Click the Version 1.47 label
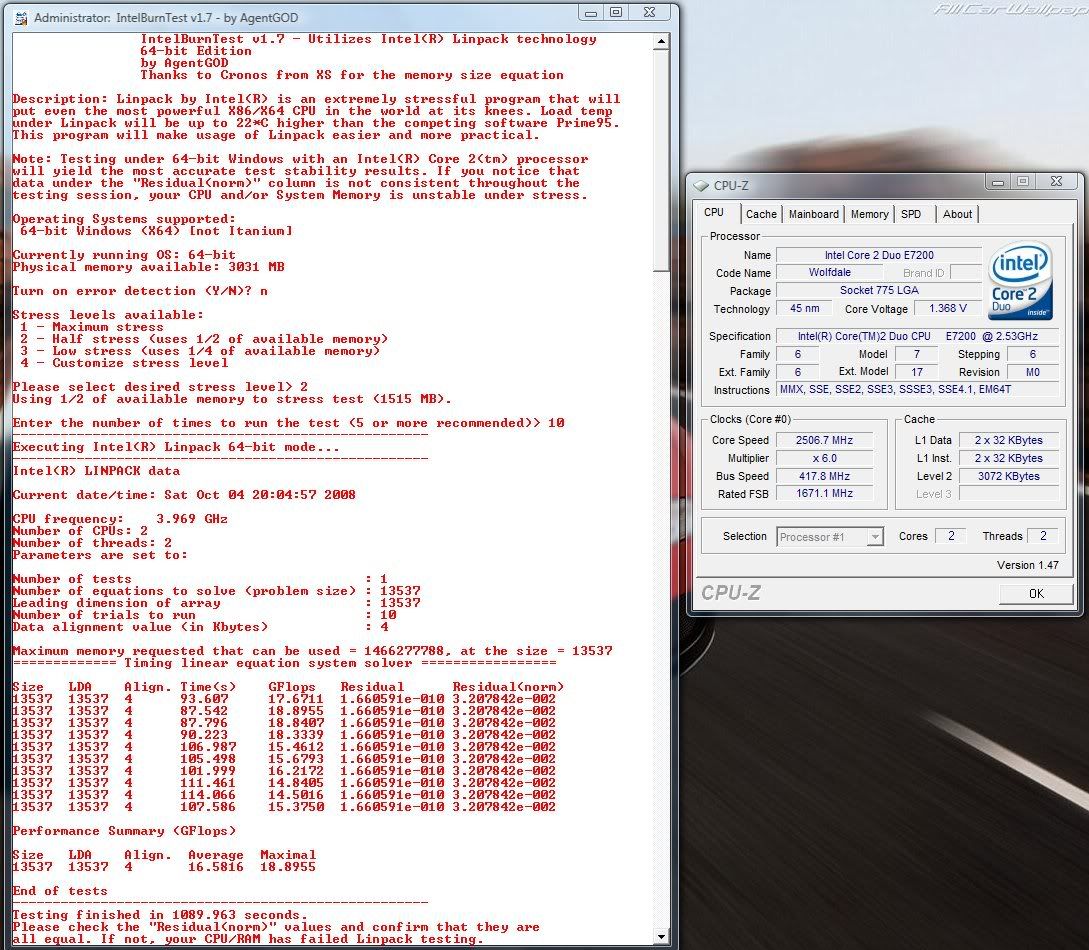The image size is (1089, 950). click(1028, 565)
